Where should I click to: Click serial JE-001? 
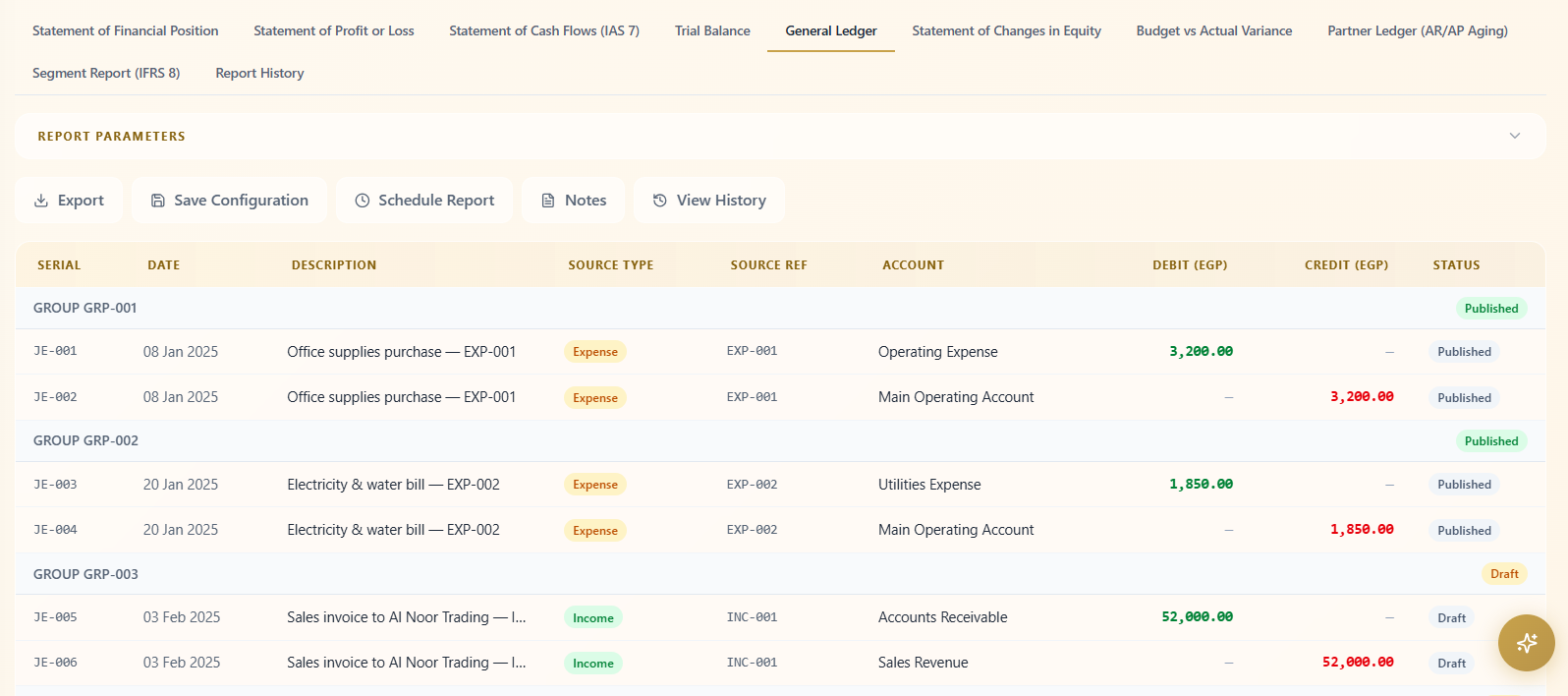(x=55, y=351)
